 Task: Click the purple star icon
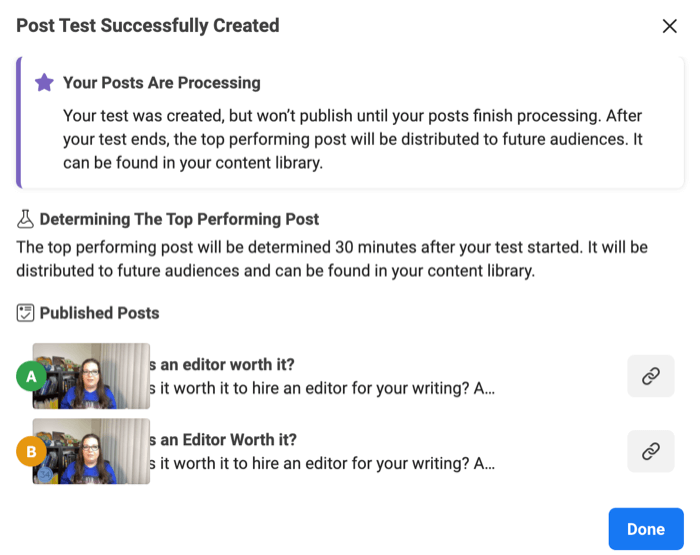(44, 83)
